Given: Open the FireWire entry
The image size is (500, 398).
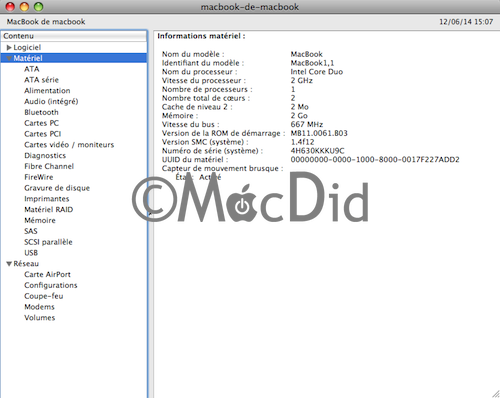Looking at the screenshot, I should point(39,177).
